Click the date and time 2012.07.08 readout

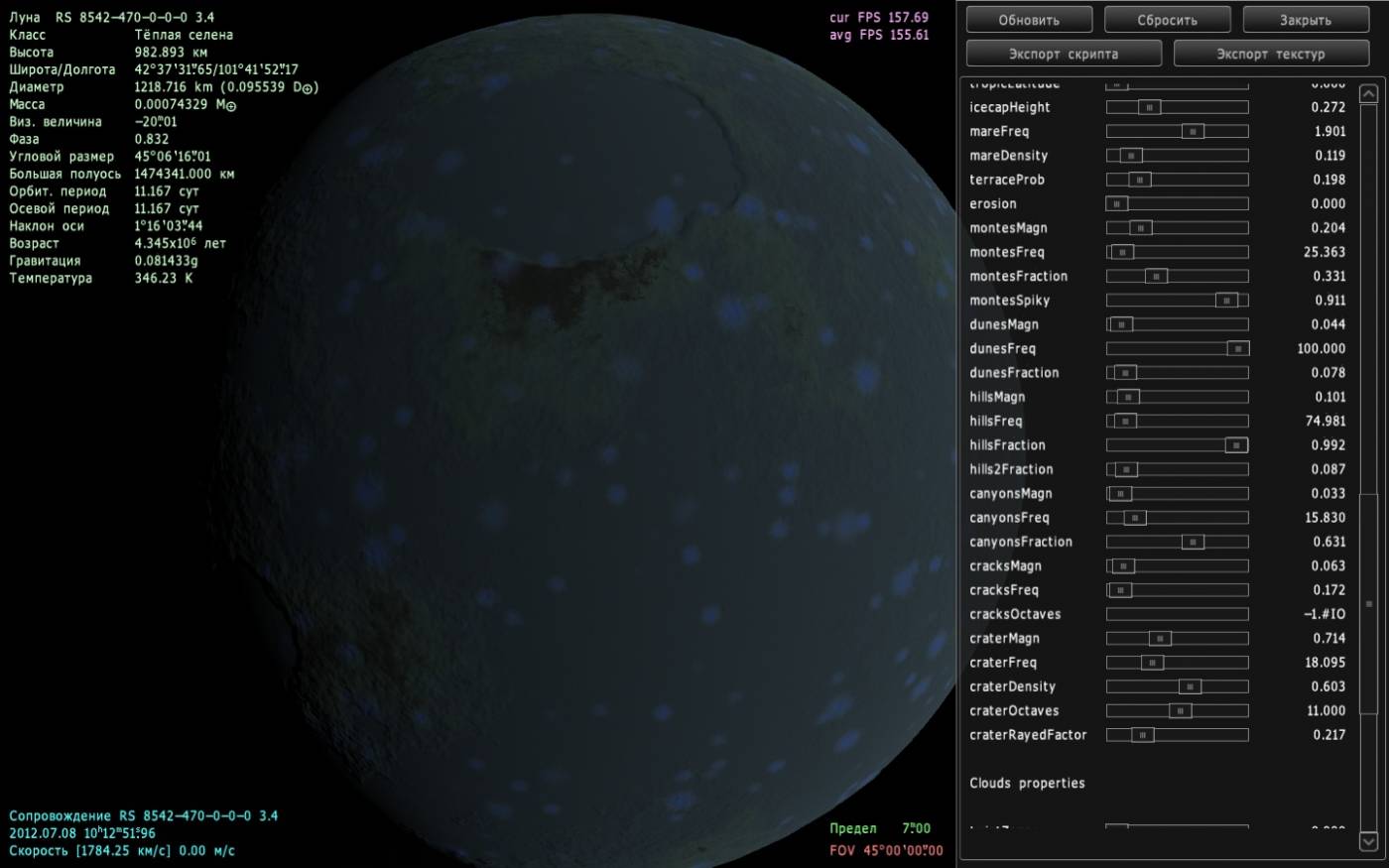click(x=82, y=833)
